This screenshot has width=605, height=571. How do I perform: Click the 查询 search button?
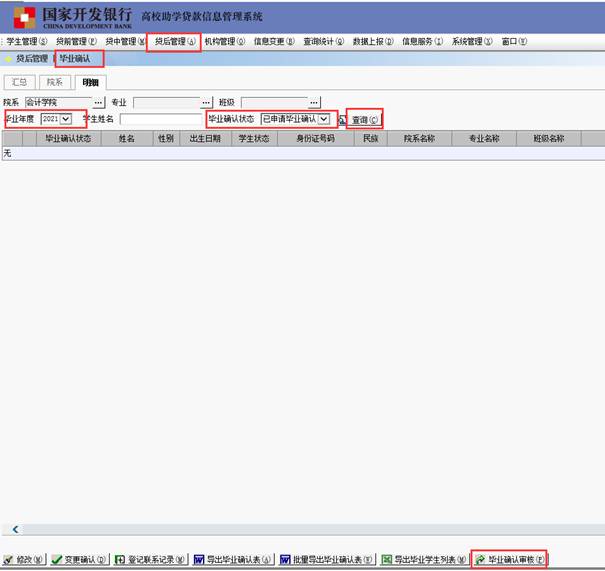[365, 120]
